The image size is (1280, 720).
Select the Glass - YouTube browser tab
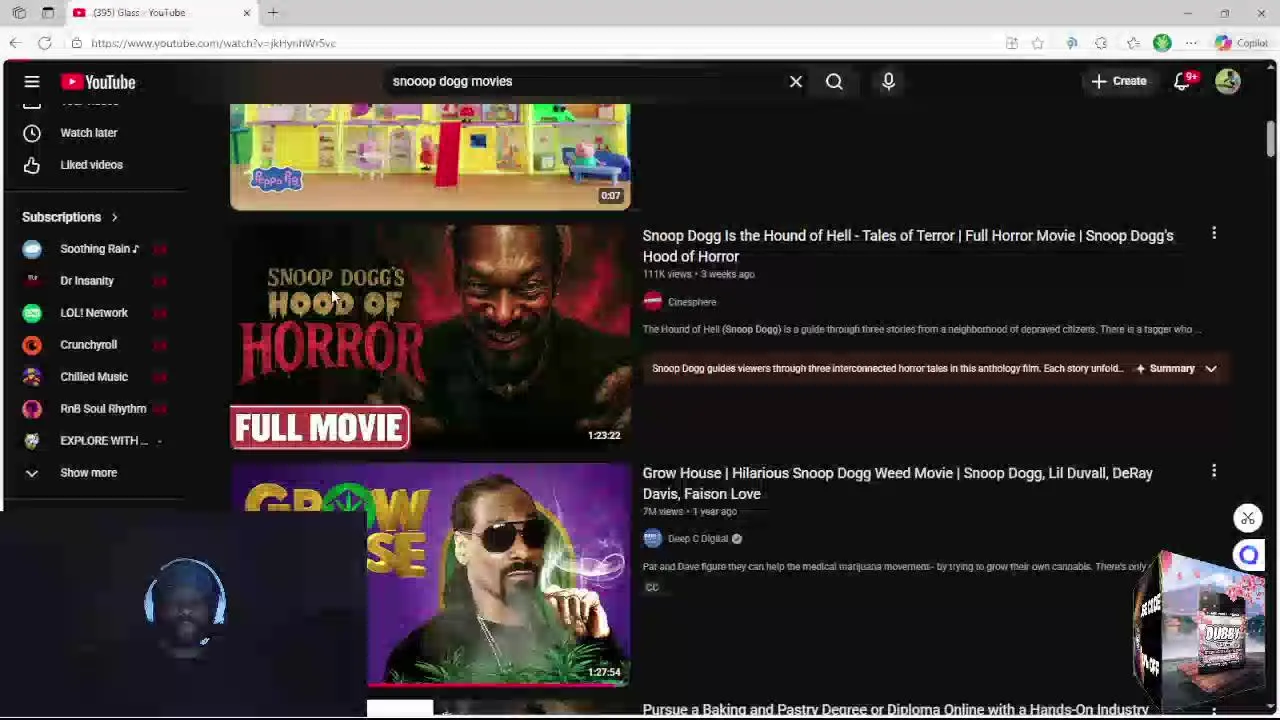point(160,13)
